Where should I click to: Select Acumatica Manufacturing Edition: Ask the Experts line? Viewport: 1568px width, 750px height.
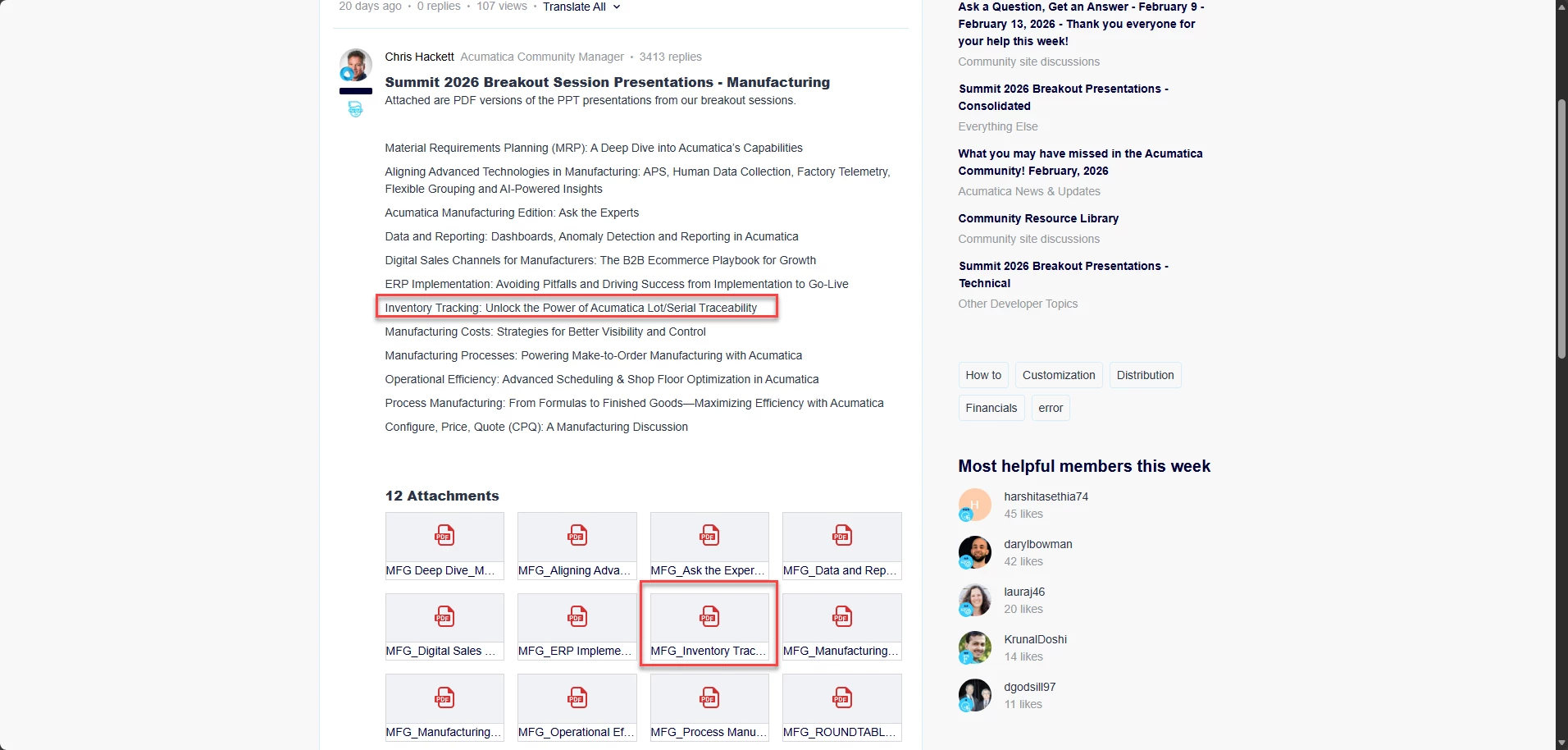[x=512, y=213]
